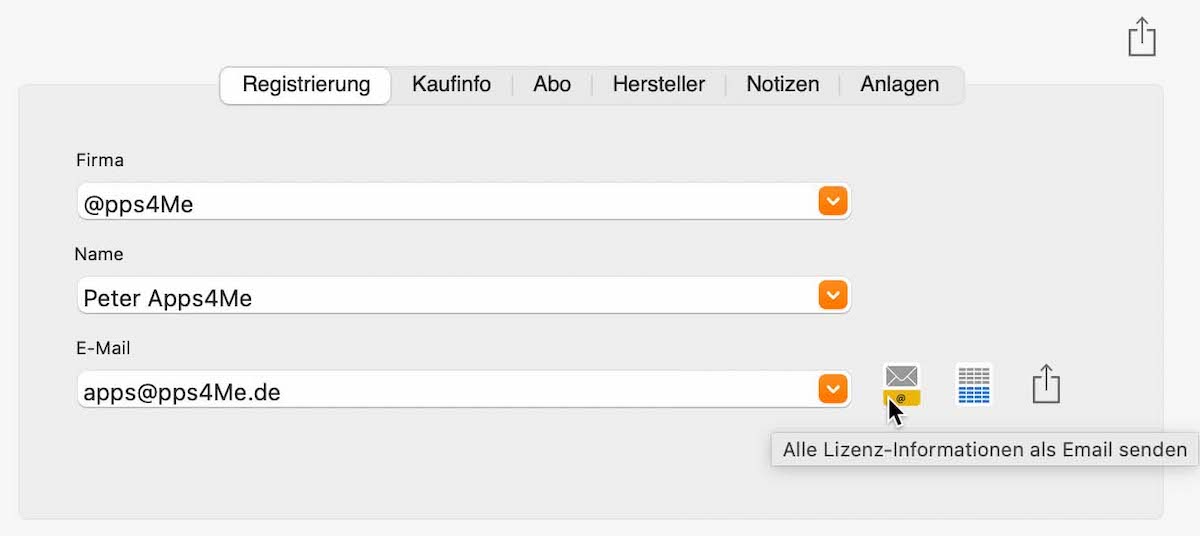
Task: Select the Hersteller tab
Action: pyautogui.click(x=659, y=85)
